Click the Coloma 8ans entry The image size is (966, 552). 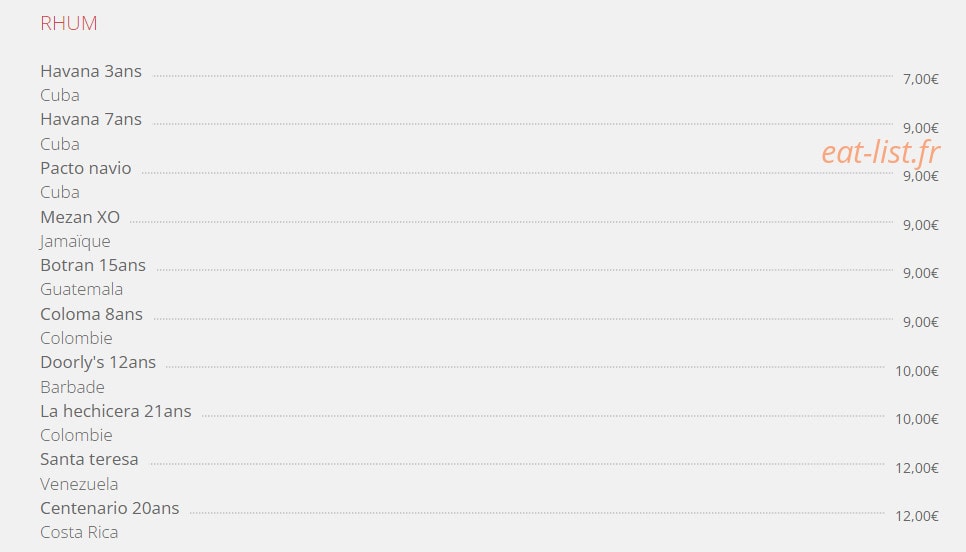pyautogui.click(x=91, y=314)
